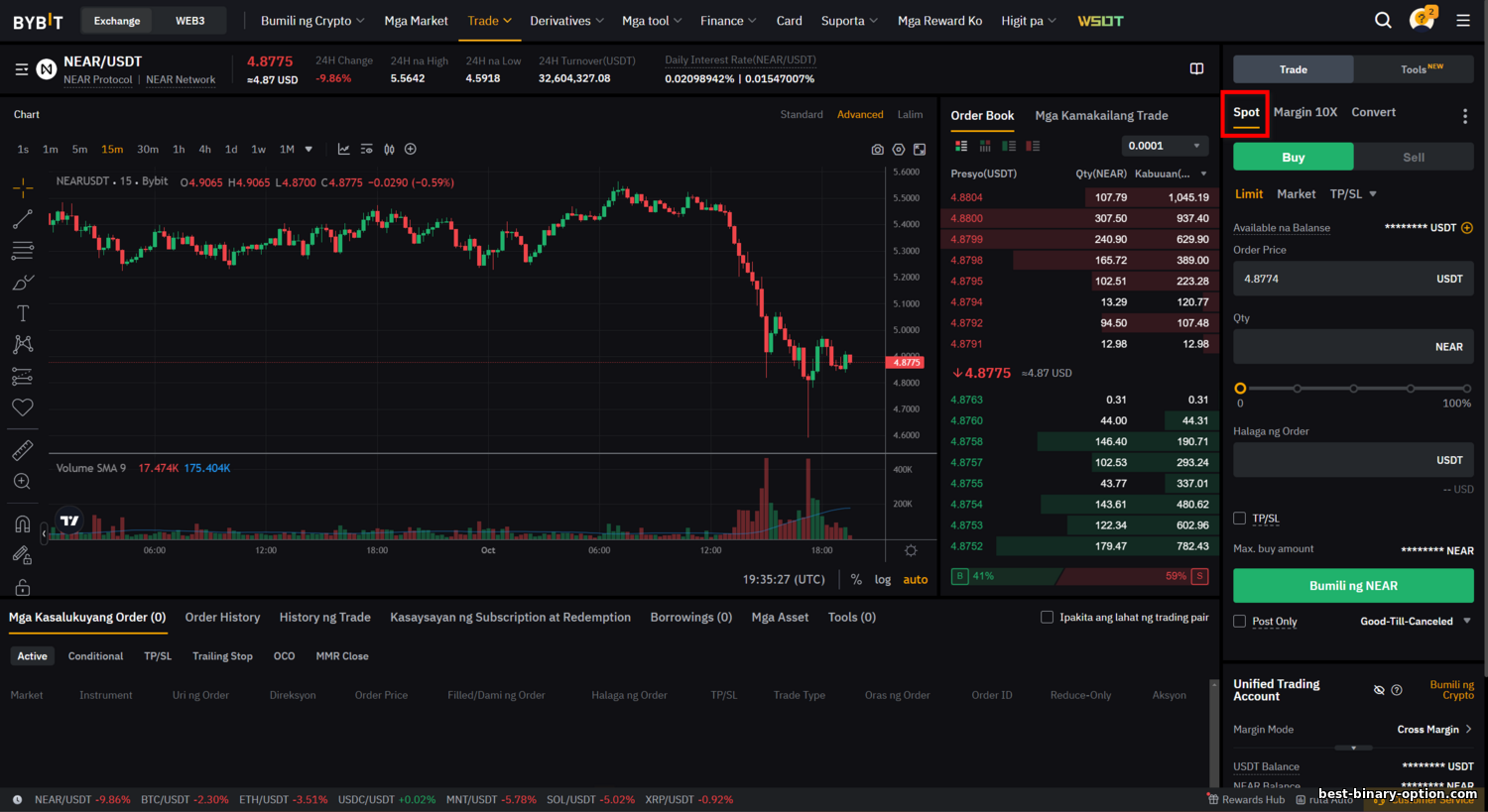Click the chart screenshot camera icon

click(877, 150)
